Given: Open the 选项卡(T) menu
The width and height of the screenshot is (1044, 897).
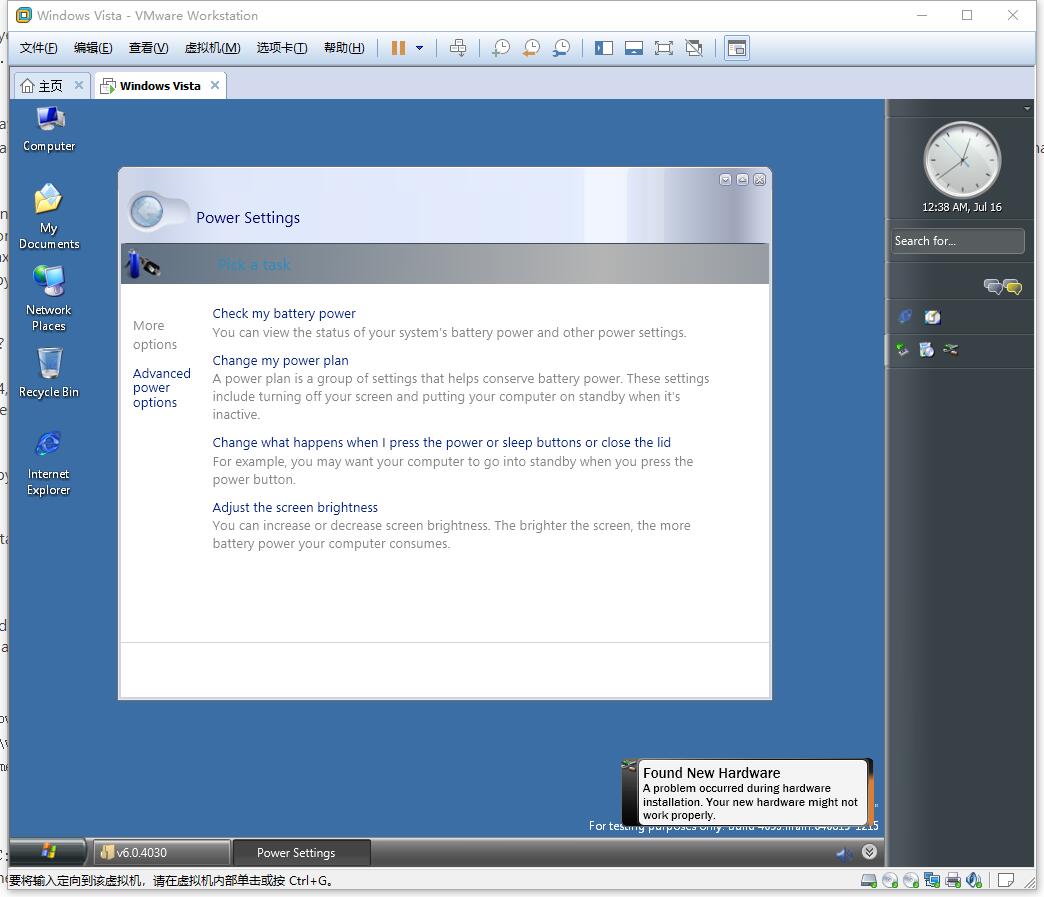Looking at the screenshot, I should (x=282, y=48).
